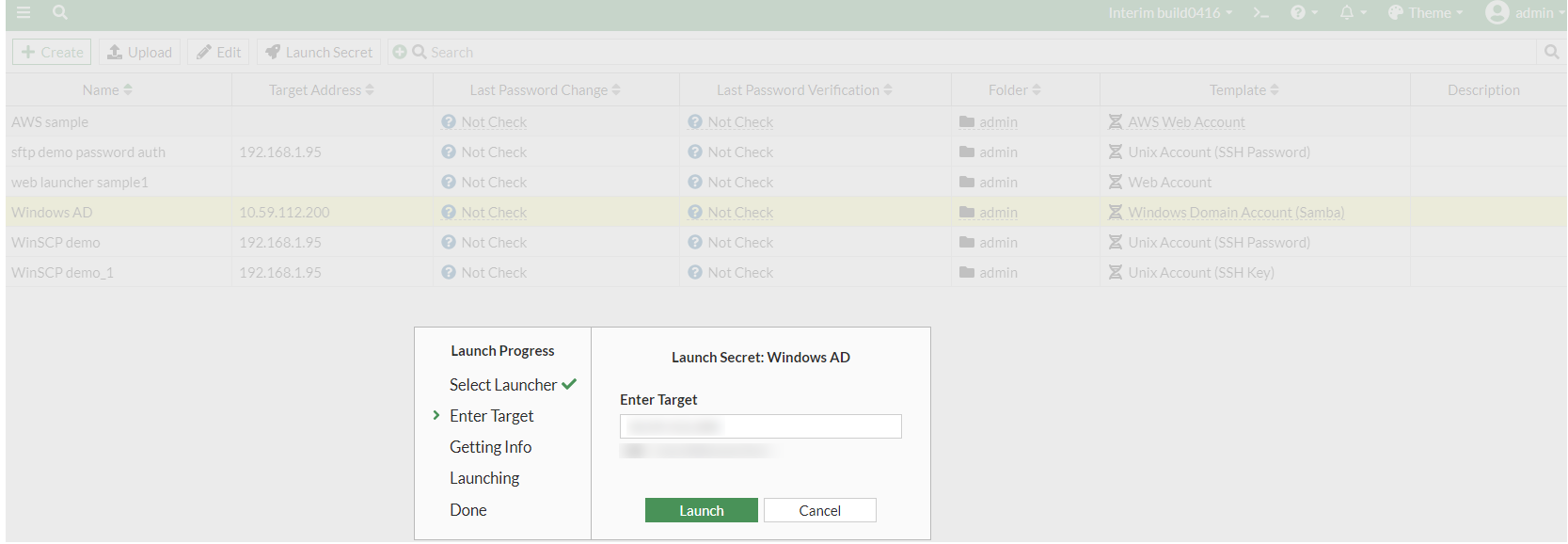Click the magnifier icon in top bar
Viewport: 1568px width, 544px height.
click(60, 12)
